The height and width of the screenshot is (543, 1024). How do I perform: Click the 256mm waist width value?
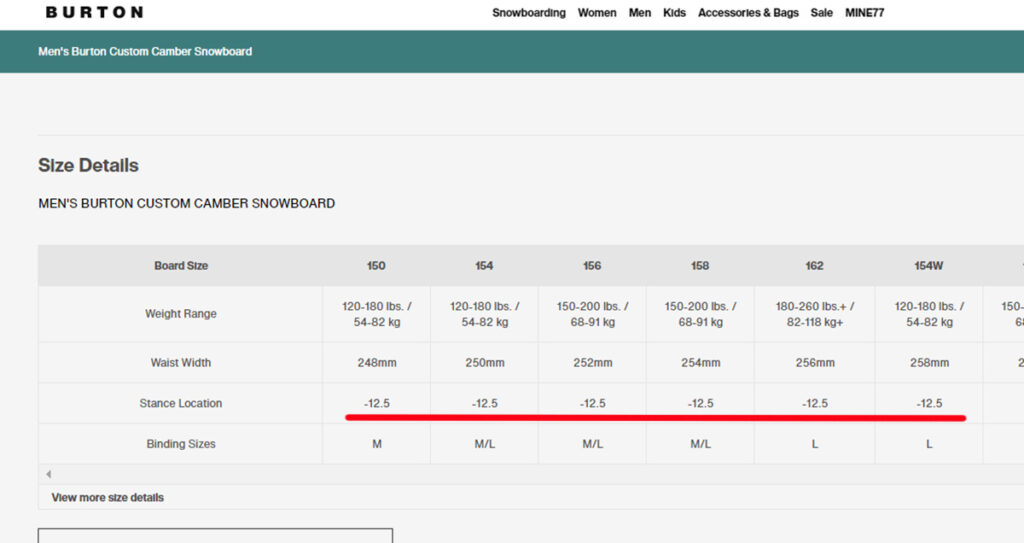coord(814,363)
